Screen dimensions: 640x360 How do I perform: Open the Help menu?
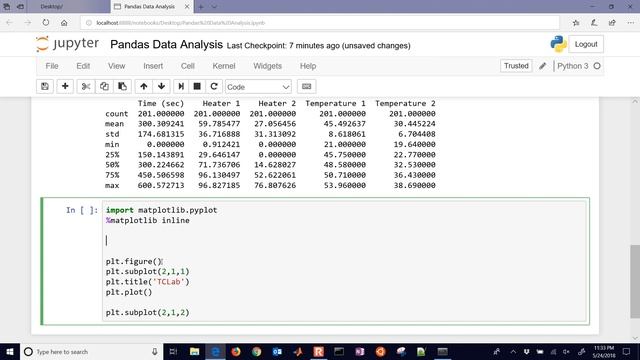(308, 66)
